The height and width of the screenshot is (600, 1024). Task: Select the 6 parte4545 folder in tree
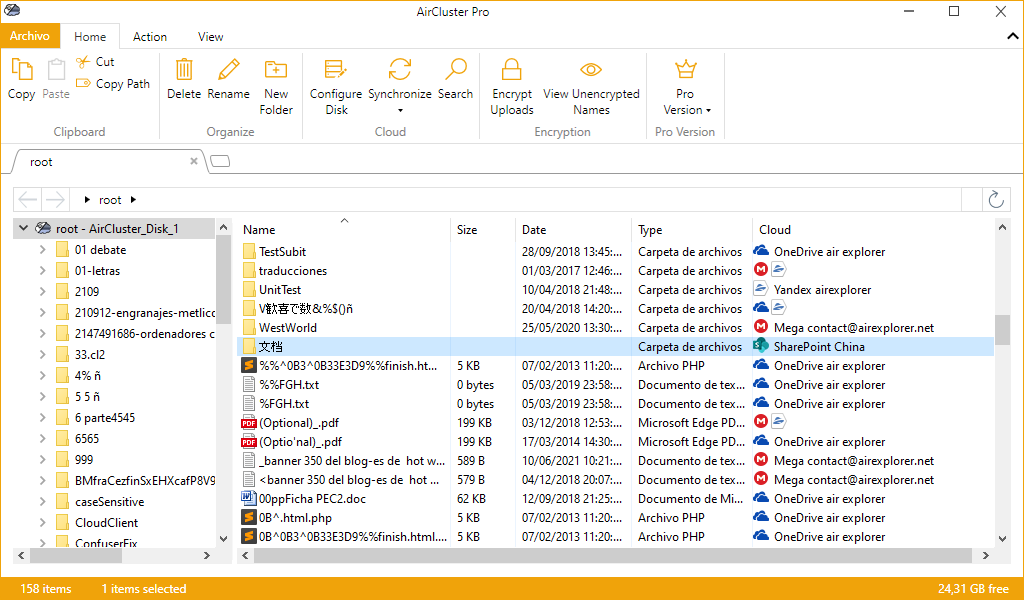pos(104,418)
